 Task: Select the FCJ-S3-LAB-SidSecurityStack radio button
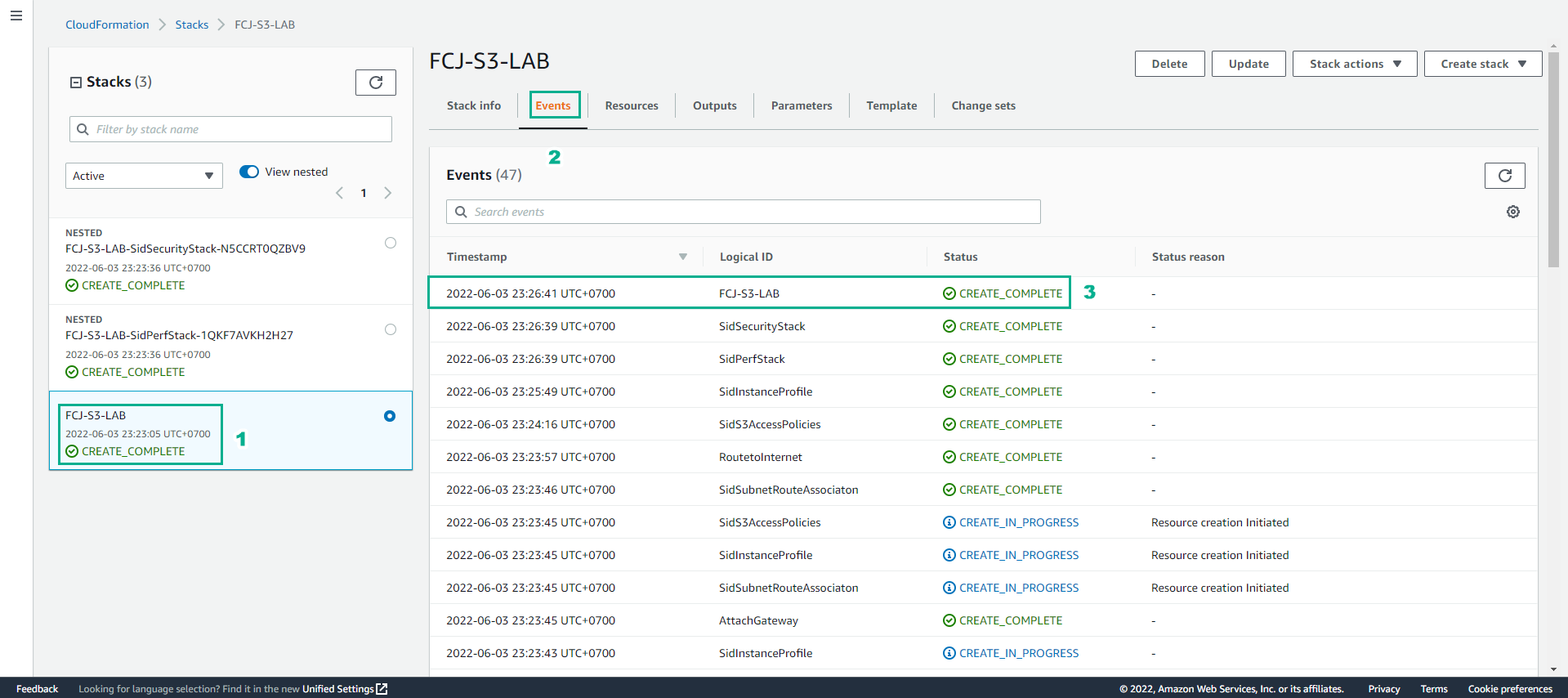pos(391,243)
